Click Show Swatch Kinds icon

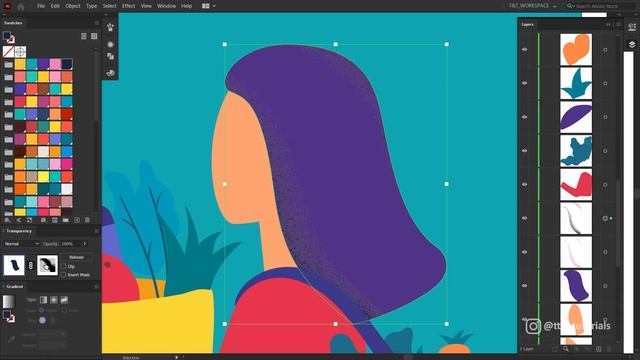pyautogui.click(x=43, y=220)
